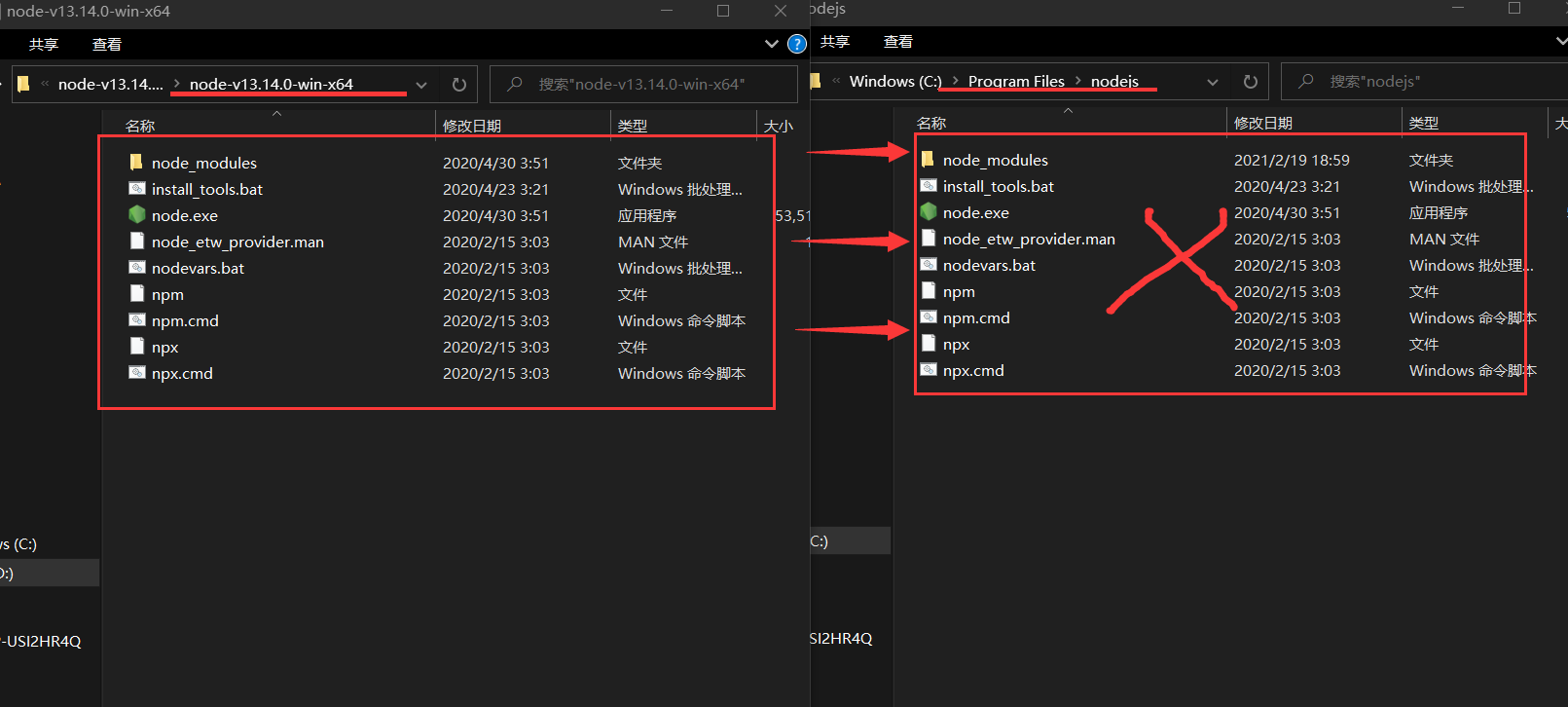Select npm file icon in left window
Image resolution: width=1568 pixels, height=707 pixels.
tap(136, 294)
